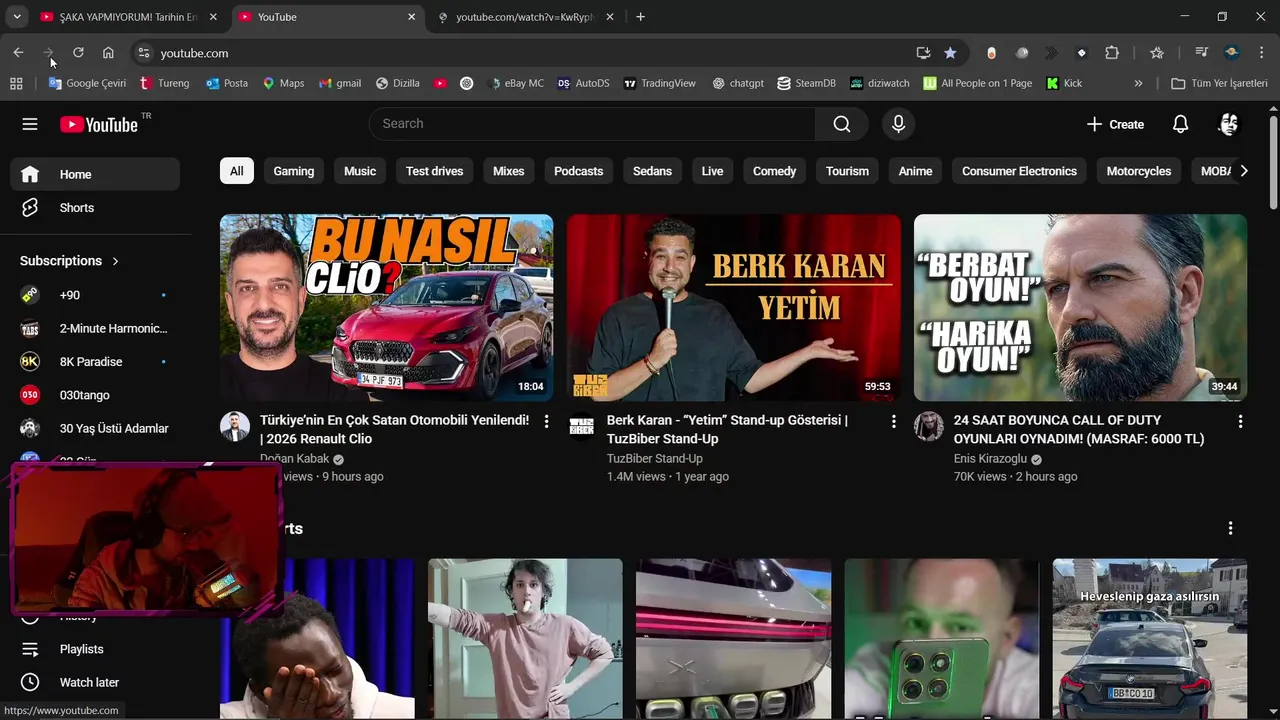1280x720 pixels.
Task: Open the Call of Duty video thumbnail
Action: (x=1080, y=308)
